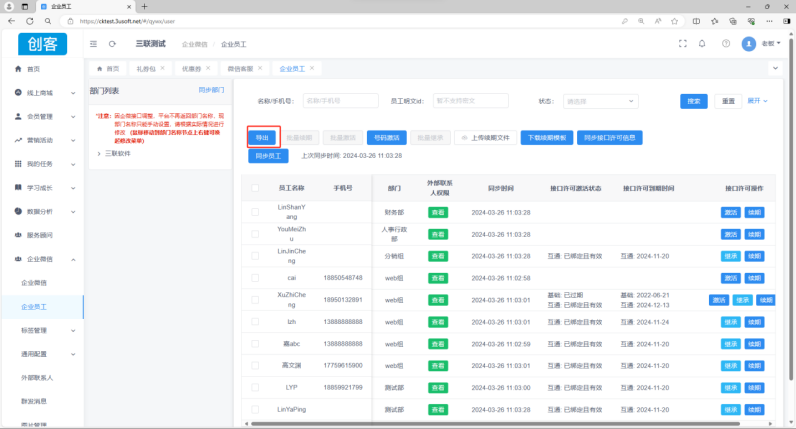This screenshot has height=429, width=796.
Task: Click the 名称/手机号 input field
Action: [341, 101]
